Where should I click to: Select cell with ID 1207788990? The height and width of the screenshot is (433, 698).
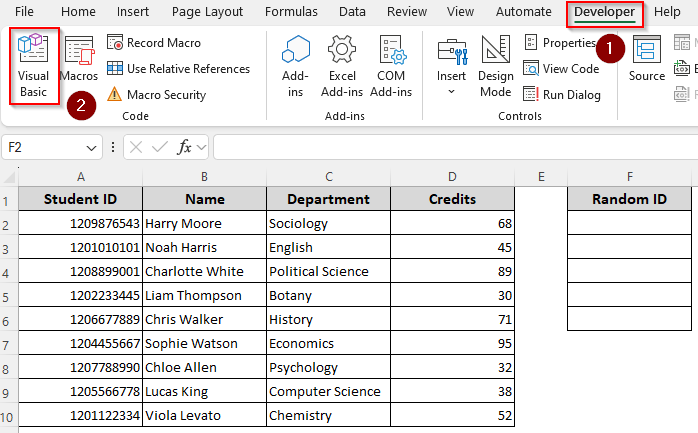pos(81,367)
